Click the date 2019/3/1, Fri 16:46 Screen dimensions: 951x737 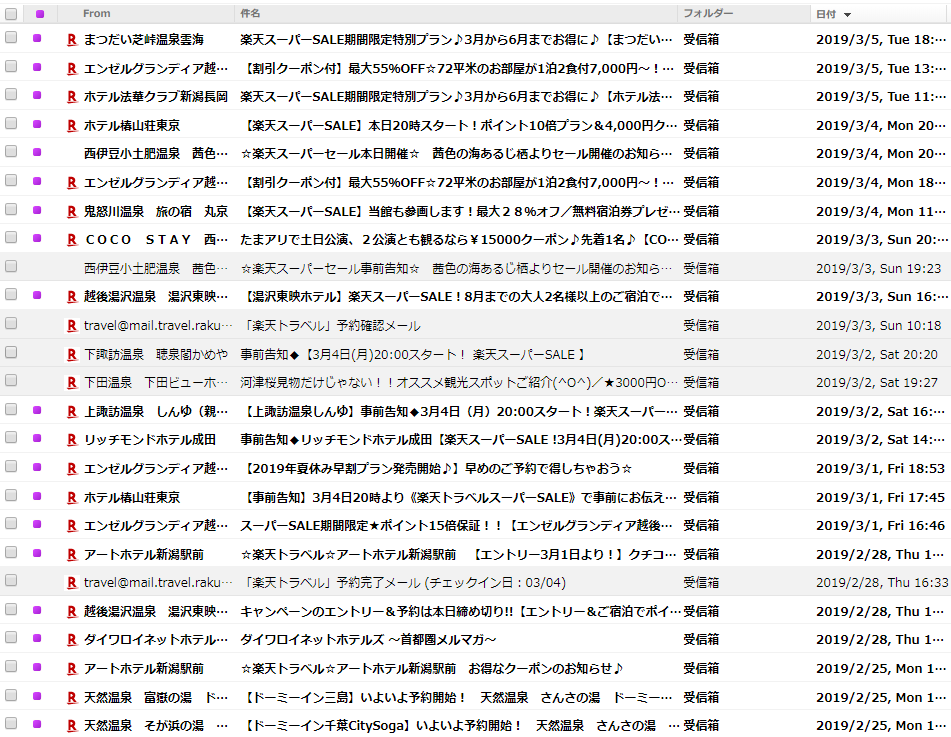(880, 526)
